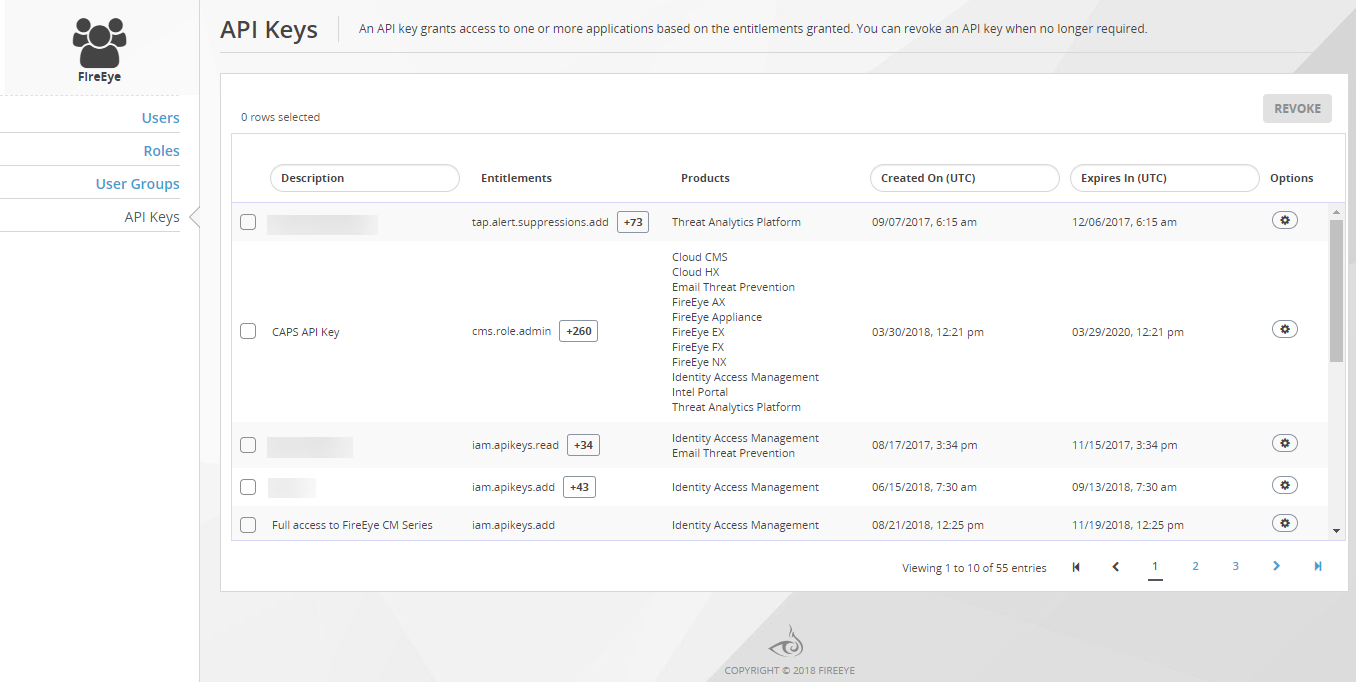Click 0 rows selected status text
Viewport: 1356px width, 682px height.
pyautogui.click(x=280, y=117)
